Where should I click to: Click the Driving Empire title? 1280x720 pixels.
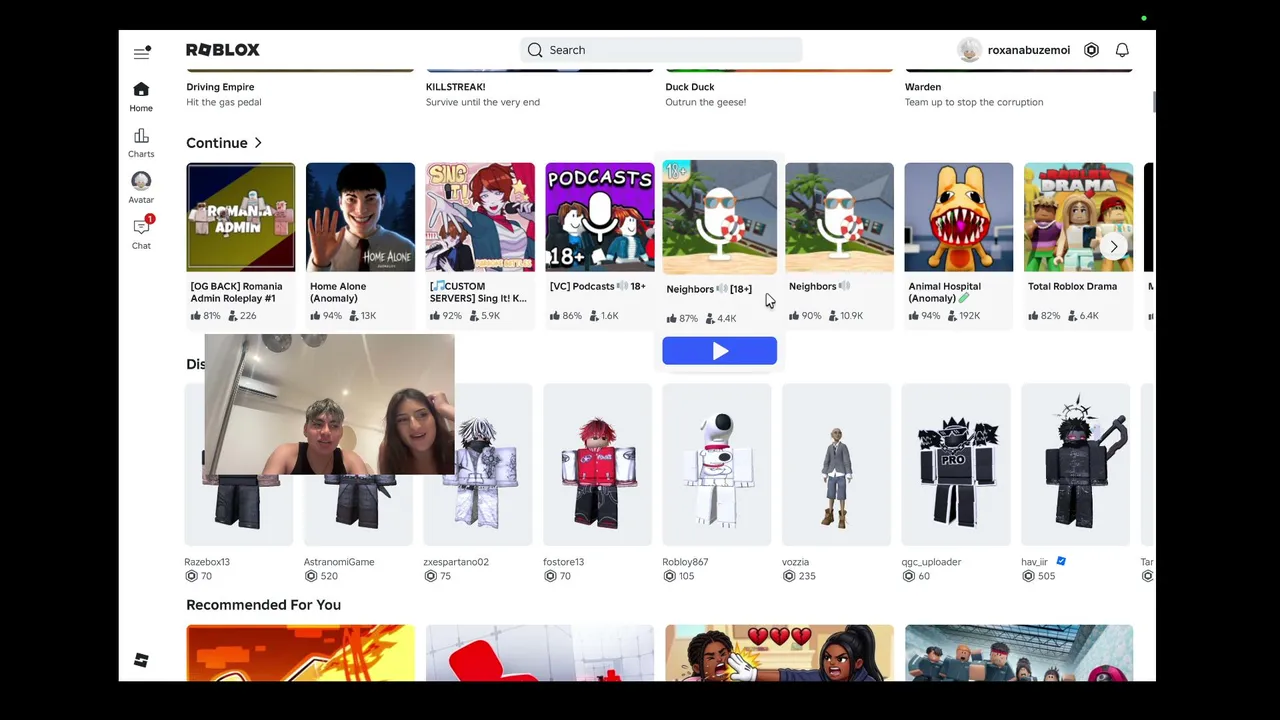click(220, 87)
